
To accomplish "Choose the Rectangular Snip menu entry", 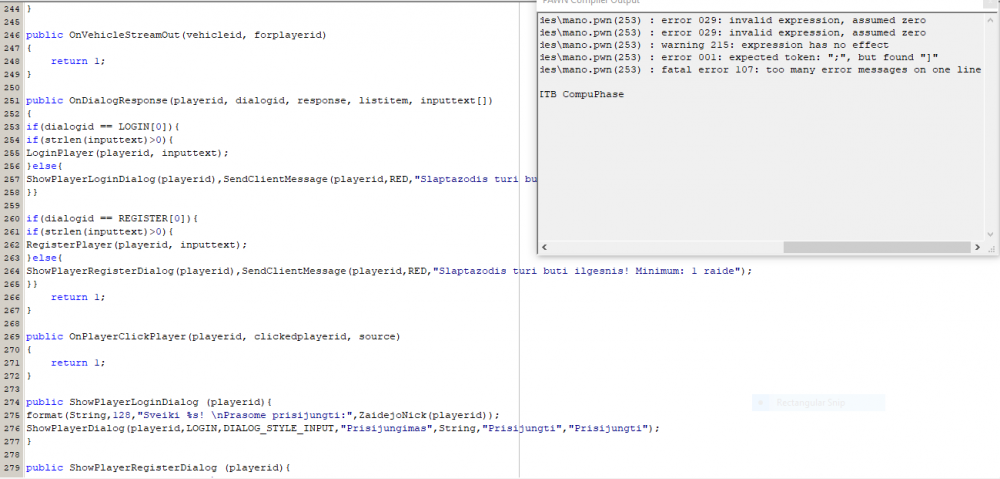I will [x=818, y=402].
